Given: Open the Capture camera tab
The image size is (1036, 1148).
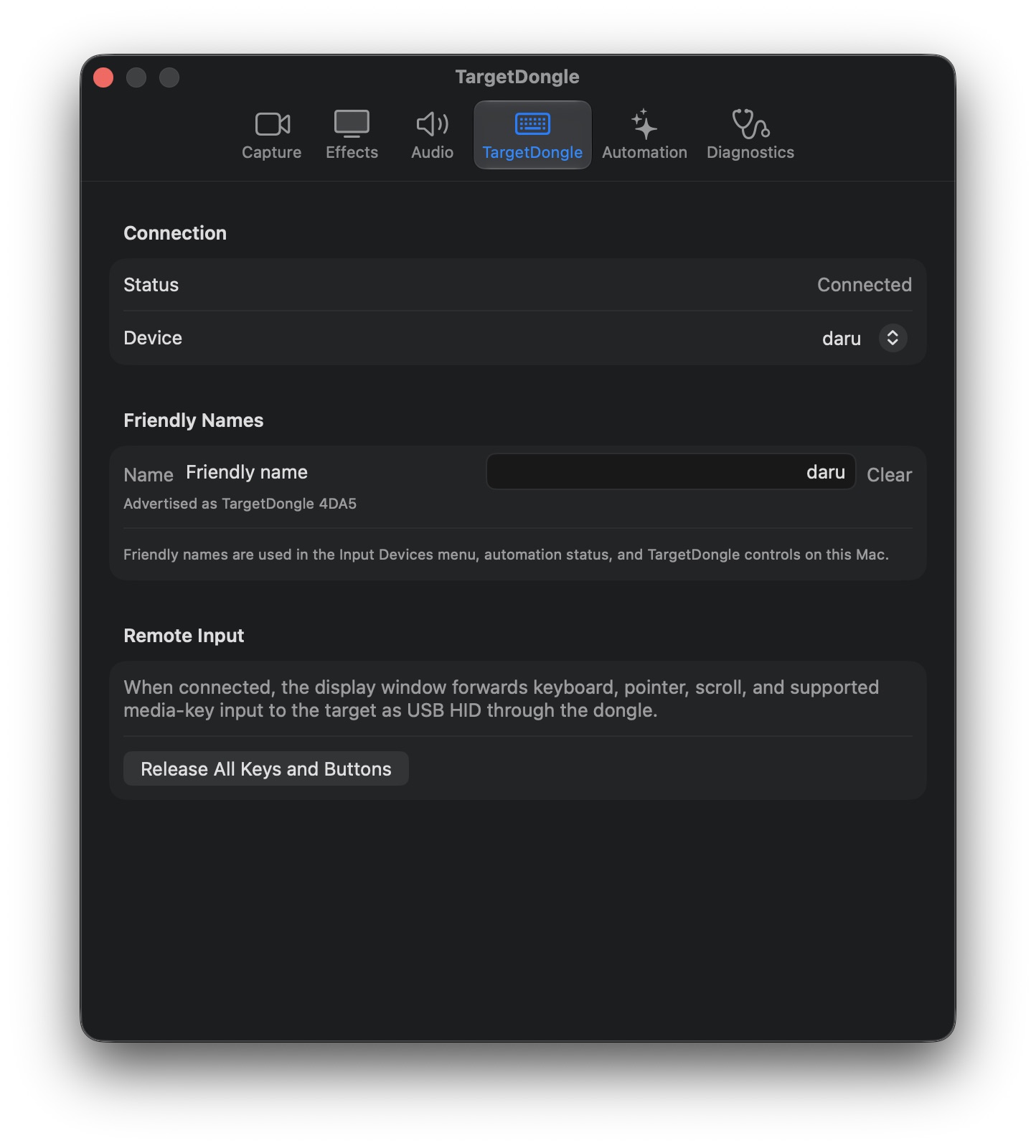Looking at the screenshot, I should click(x=271, y=135).
